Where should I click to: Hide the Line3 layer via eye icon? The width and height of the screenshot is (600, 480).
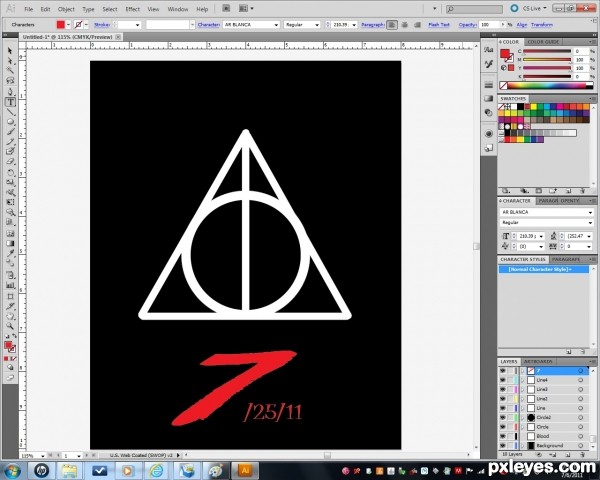click(x=502, y=389)
